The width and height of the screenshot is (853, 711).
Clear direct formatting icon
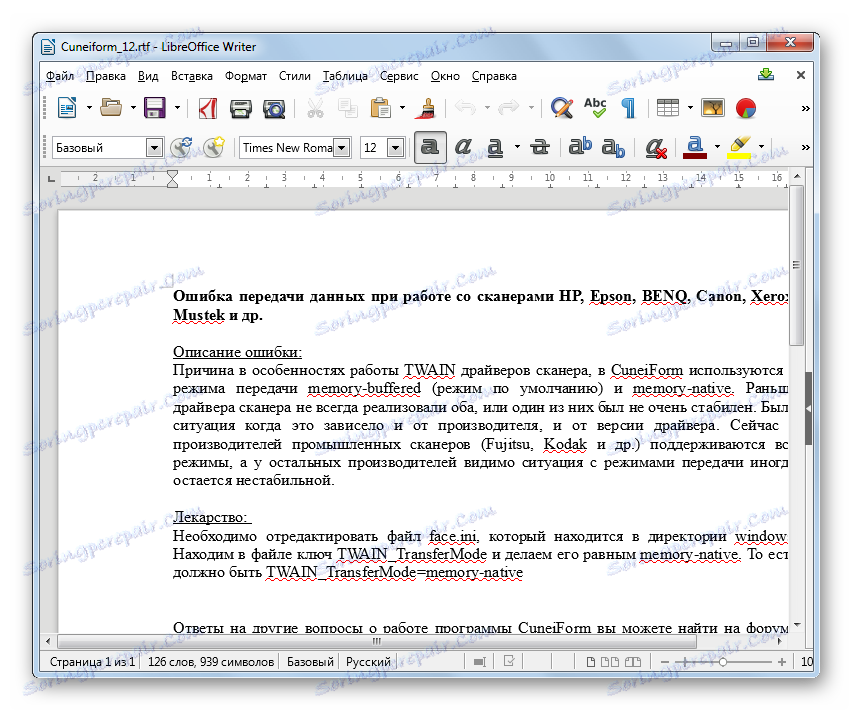656,148
